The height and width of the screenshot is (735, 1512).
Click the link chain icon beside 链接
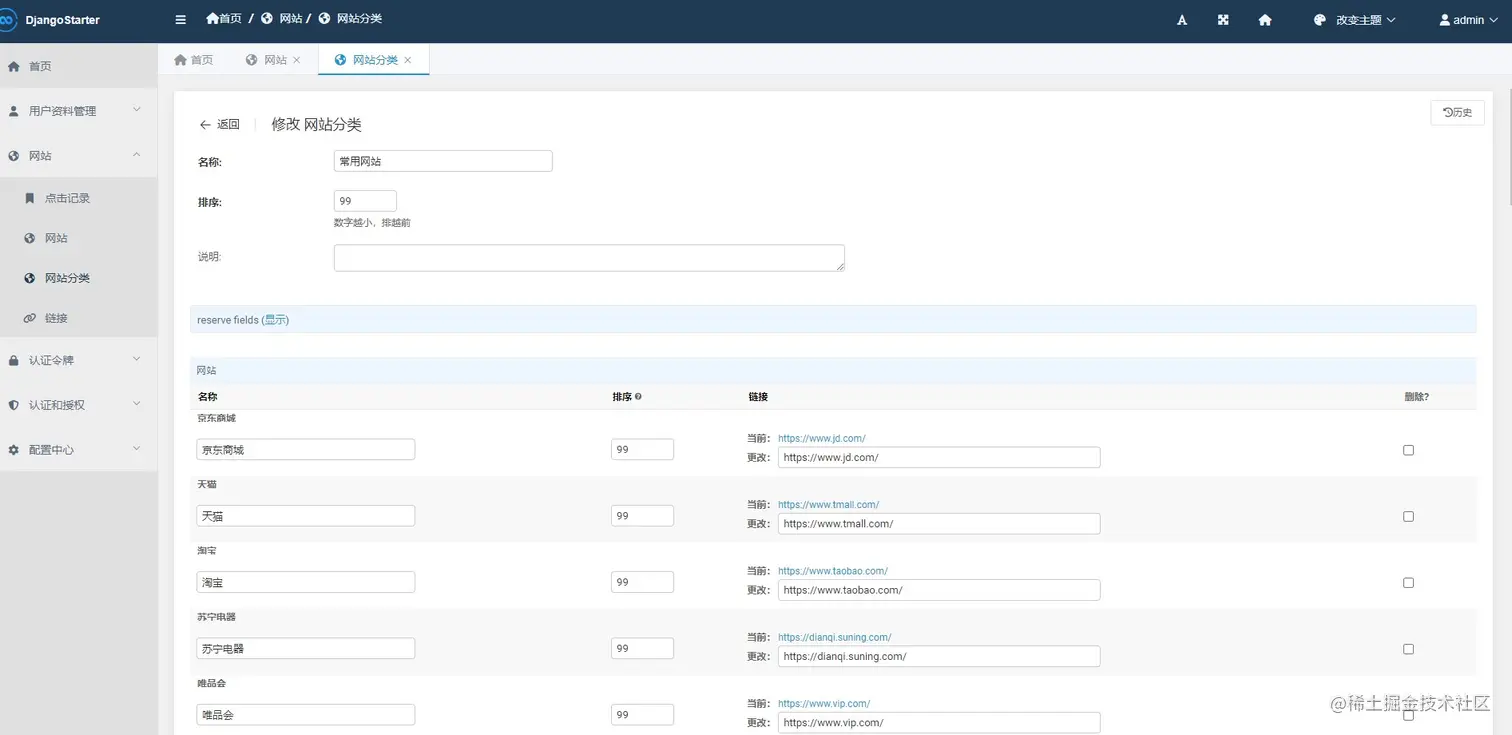30,318
